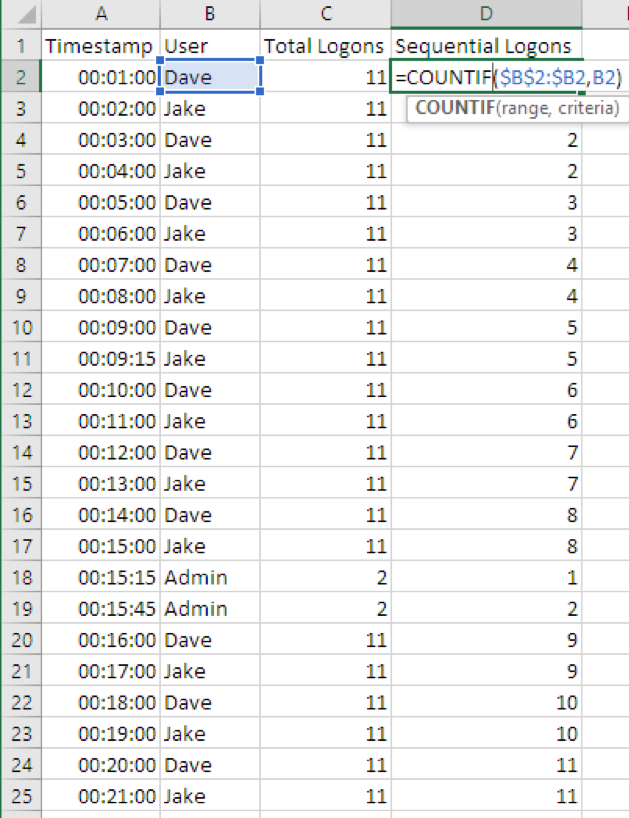Image resolution: width=629 pixels, height=818 pixels.
Task: Select column D header
Action: point(486,14)
